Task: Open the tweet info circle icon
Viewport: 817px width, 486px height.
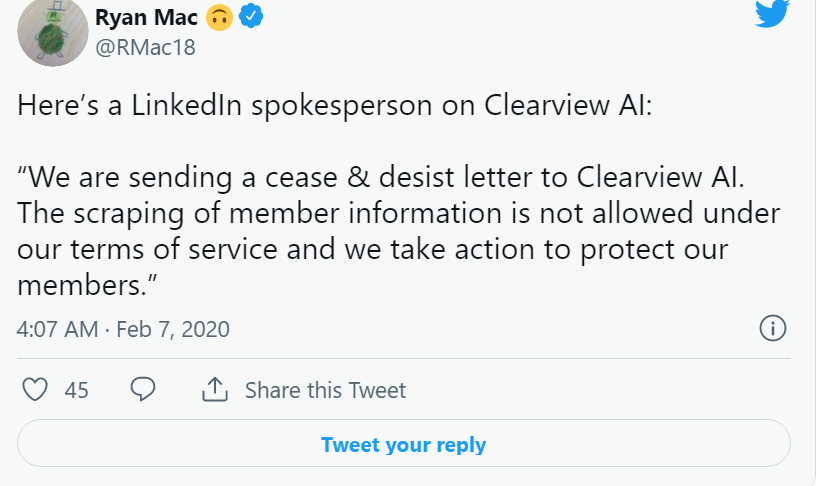Action: (x=773, y=328)
